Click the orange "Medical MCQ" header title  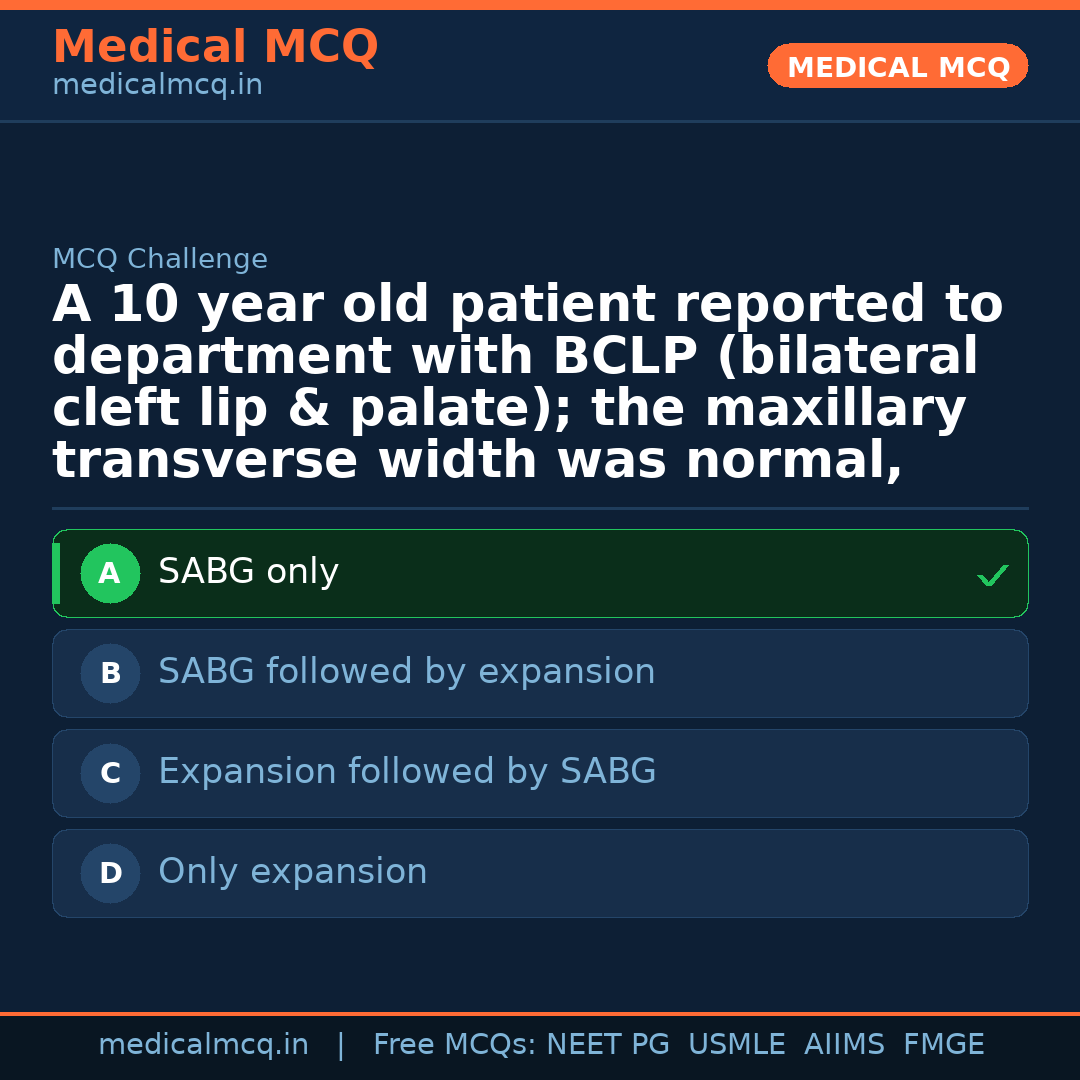(x=215, y=47)
